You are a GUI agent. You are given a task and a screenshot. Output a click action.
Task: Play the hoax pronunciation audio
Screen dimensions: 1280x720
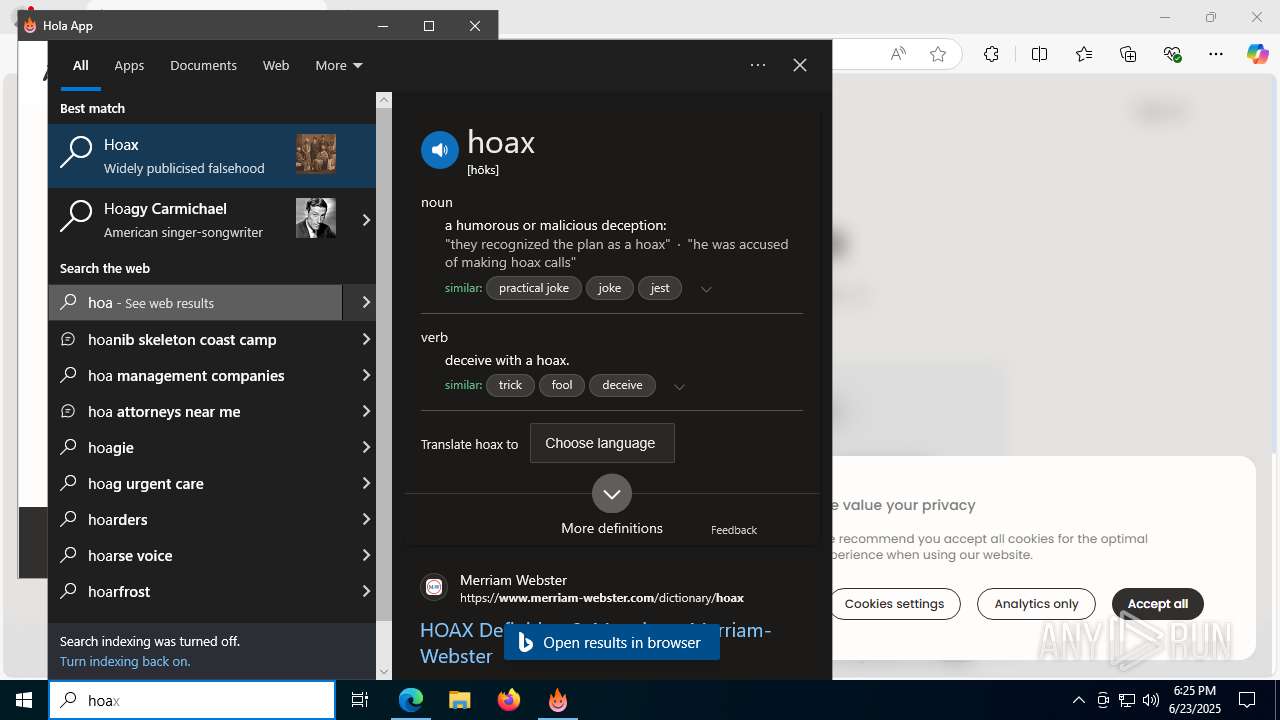[440, 150]
